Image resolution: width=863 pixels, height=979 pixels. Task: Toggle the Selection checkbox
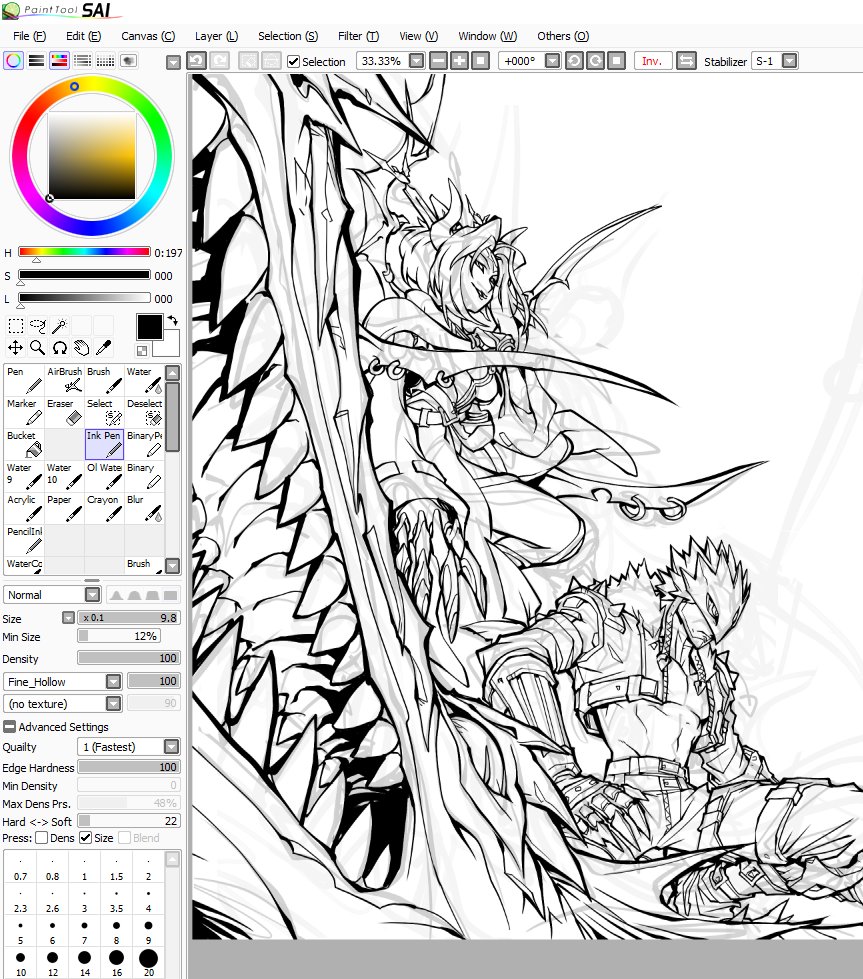click(x=293, y=61)
